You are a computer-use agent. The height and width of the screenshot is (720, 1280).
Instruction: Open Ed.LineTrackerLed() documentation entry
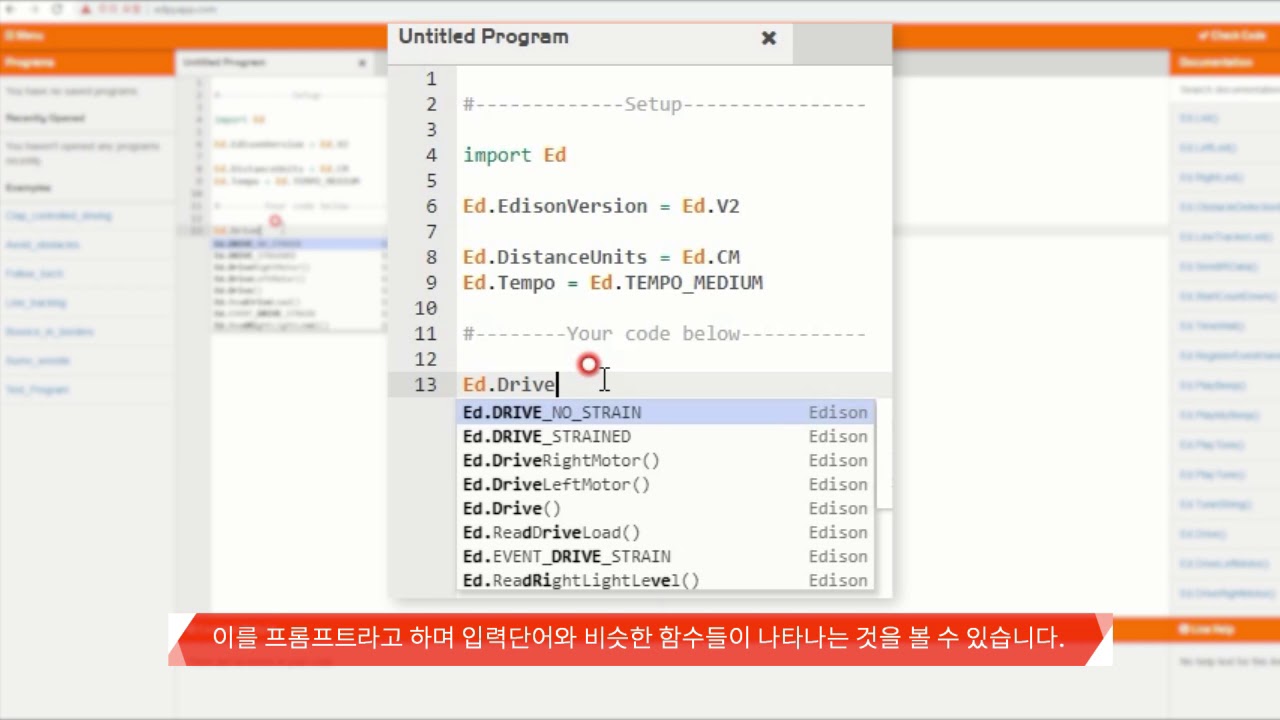(x=1225, y=237)
